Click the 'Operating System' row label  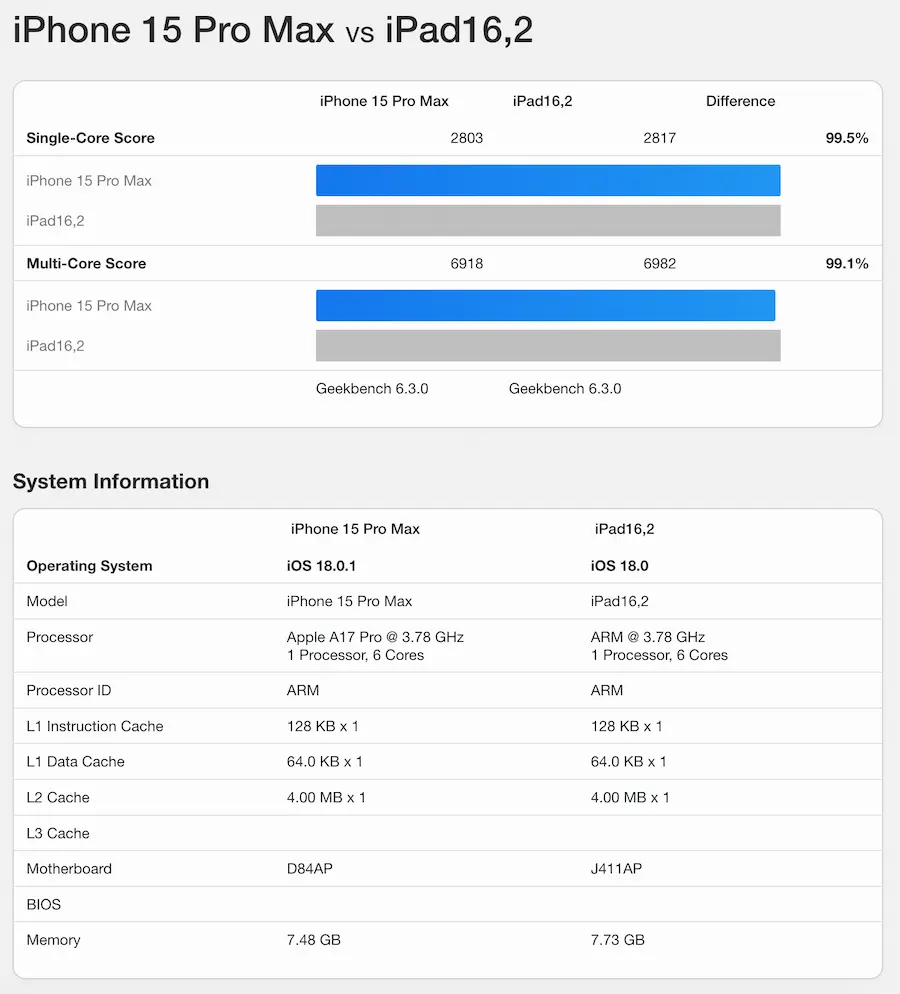(x=89, y=566)
